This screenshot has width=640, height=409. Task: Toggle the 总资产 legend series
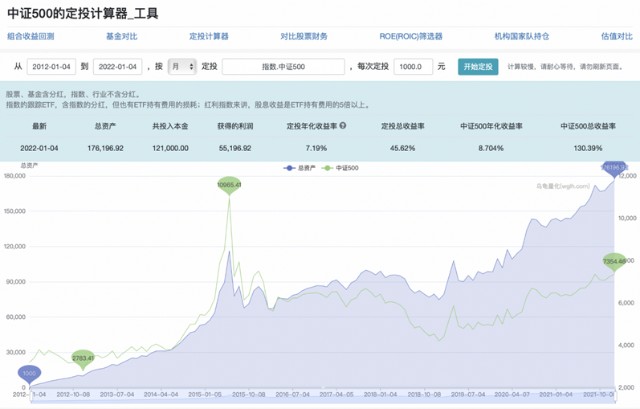(300, 168)
